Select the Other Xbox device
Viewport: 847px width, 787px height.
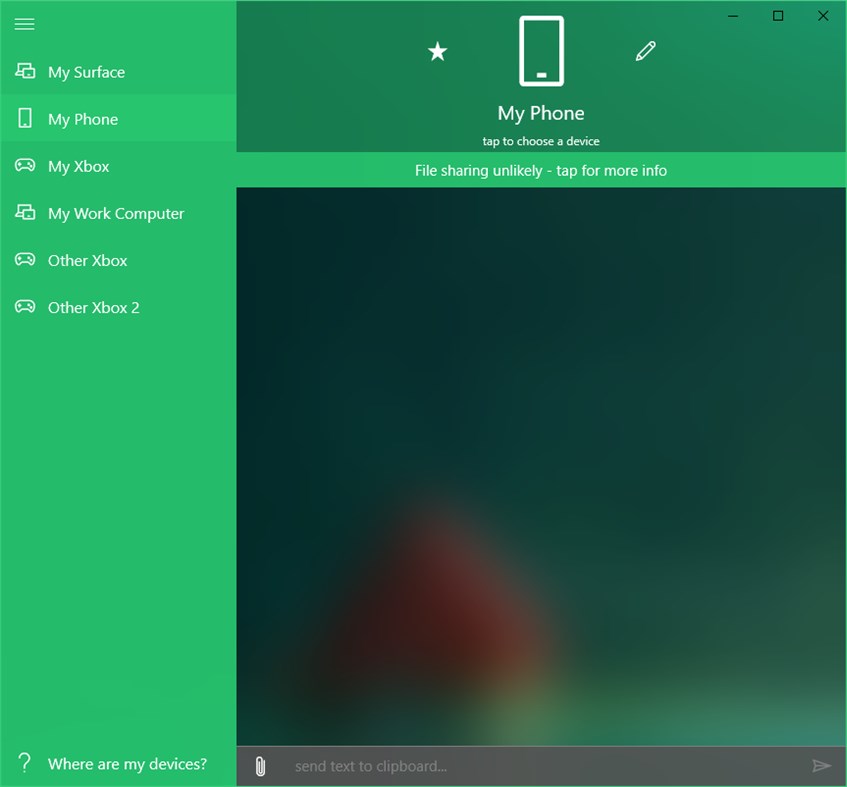click(x=88, y=260)
